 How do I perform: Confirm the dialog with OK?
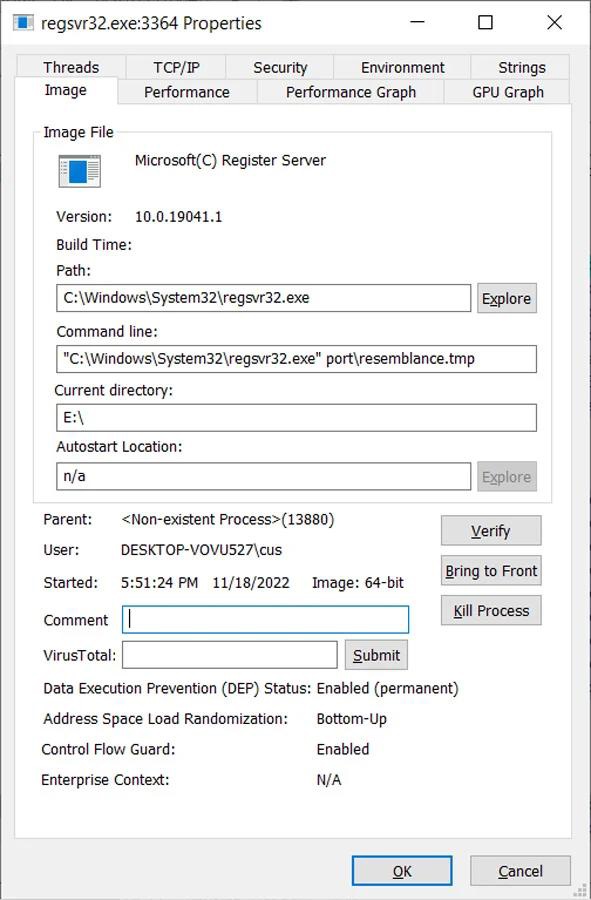[x=402, y=871]
